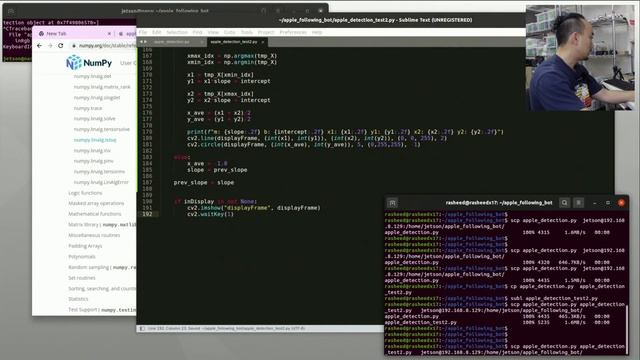The image size is (640, 360).
Task: Click the cv2.waitKey(1) code line
Action: pos(210,214)
